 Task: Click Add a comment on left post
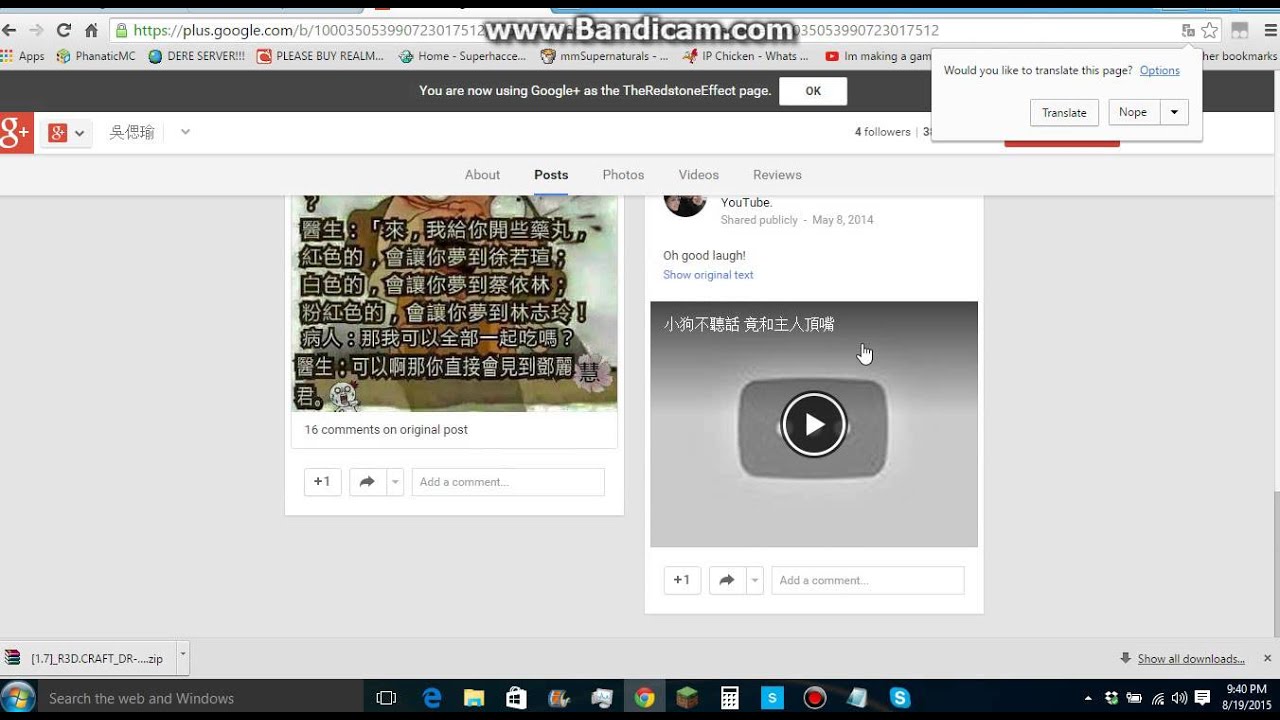tap(508, 482)
